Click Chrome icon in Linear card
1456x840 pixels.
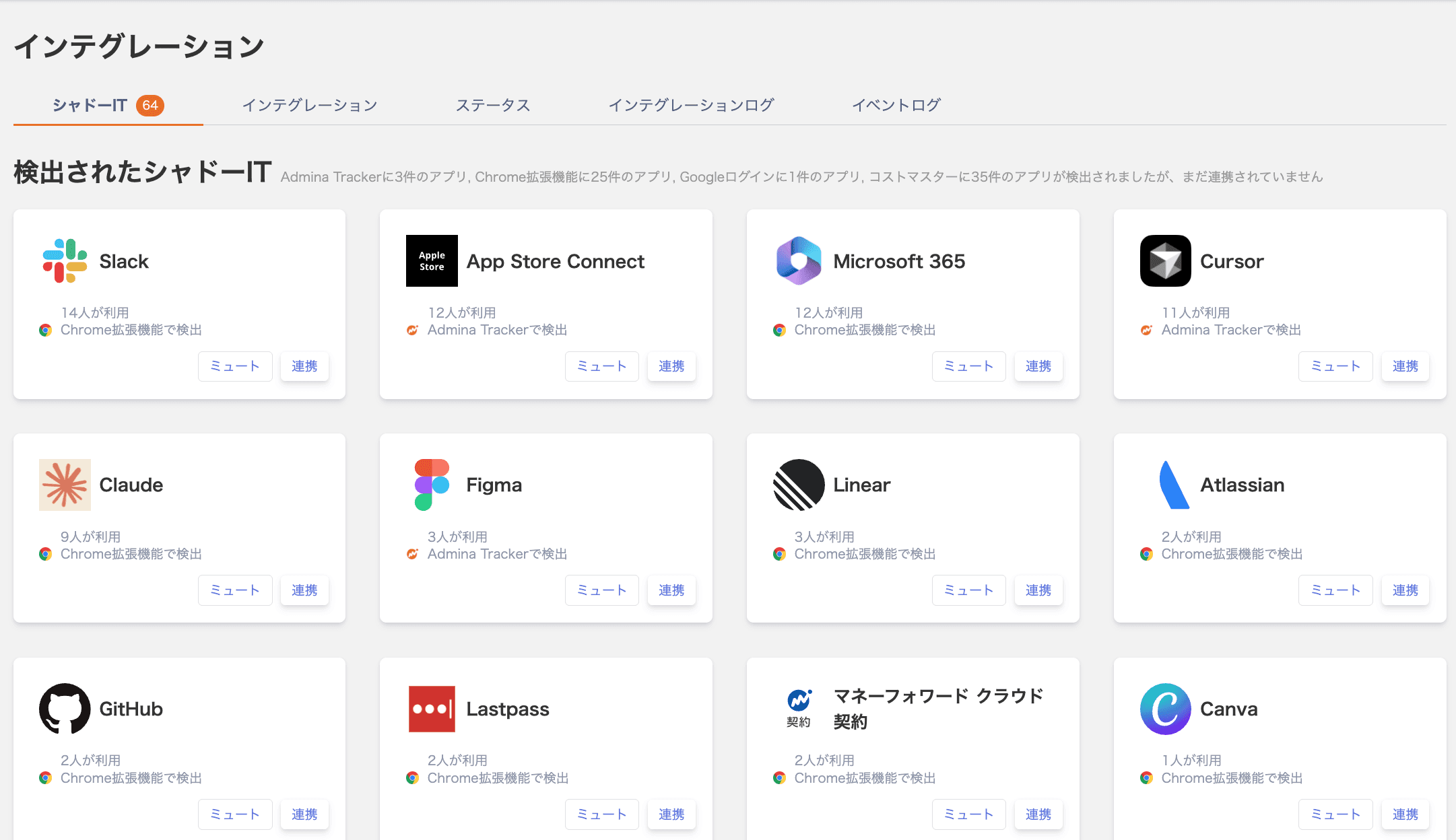tap(779, 554)
